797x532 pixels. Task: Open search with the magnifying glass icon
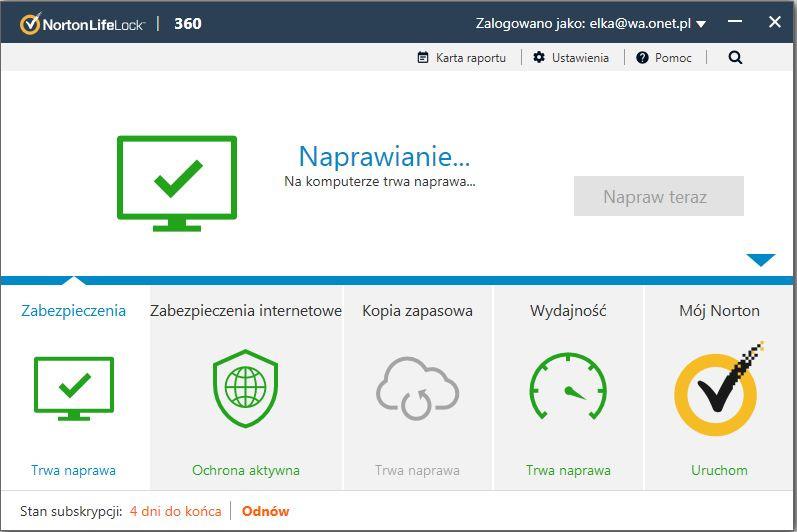click(735, 57)
